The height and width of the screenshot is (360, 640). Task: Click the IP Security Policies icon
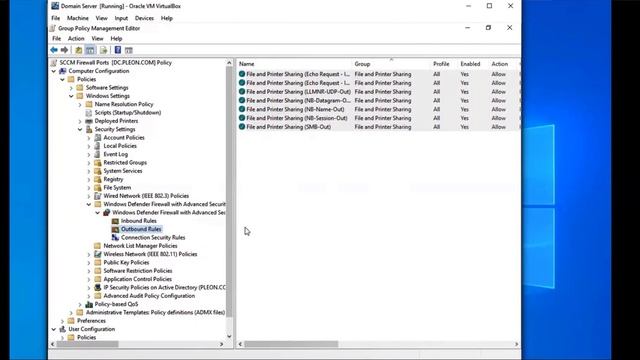pos(98,287)
